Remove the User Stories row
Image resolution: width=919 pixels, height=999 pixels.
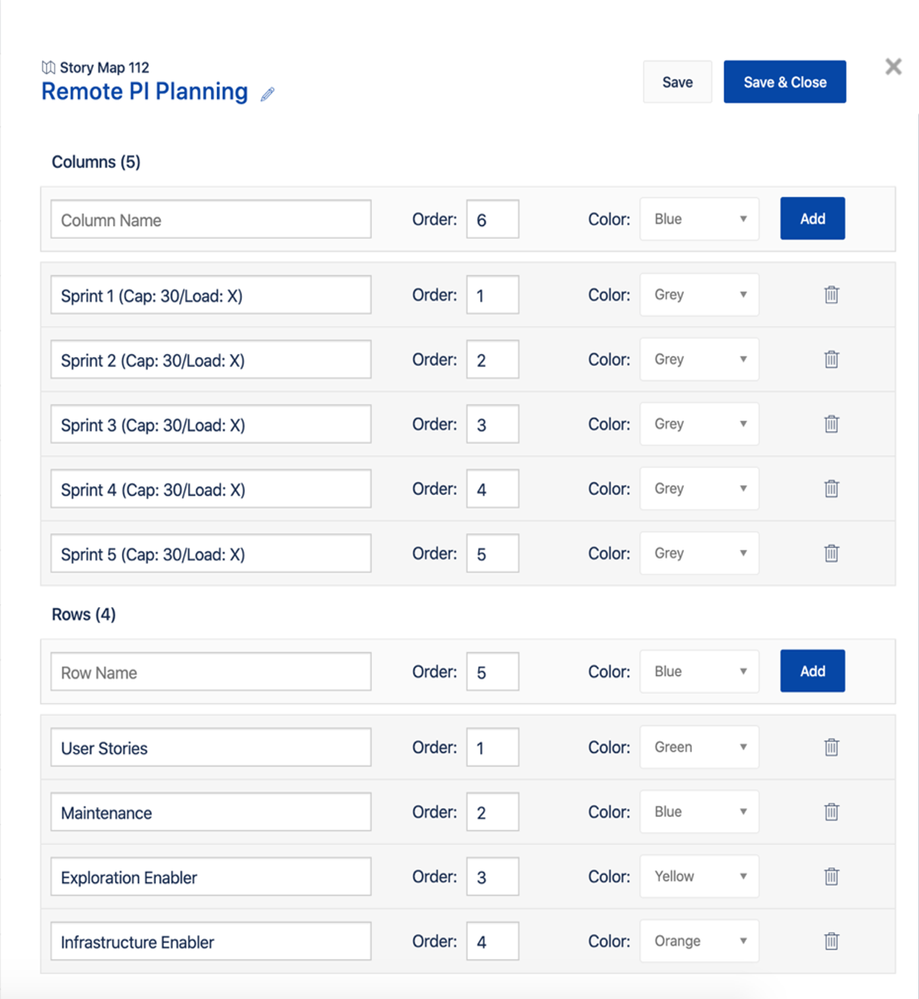point(831,747)
